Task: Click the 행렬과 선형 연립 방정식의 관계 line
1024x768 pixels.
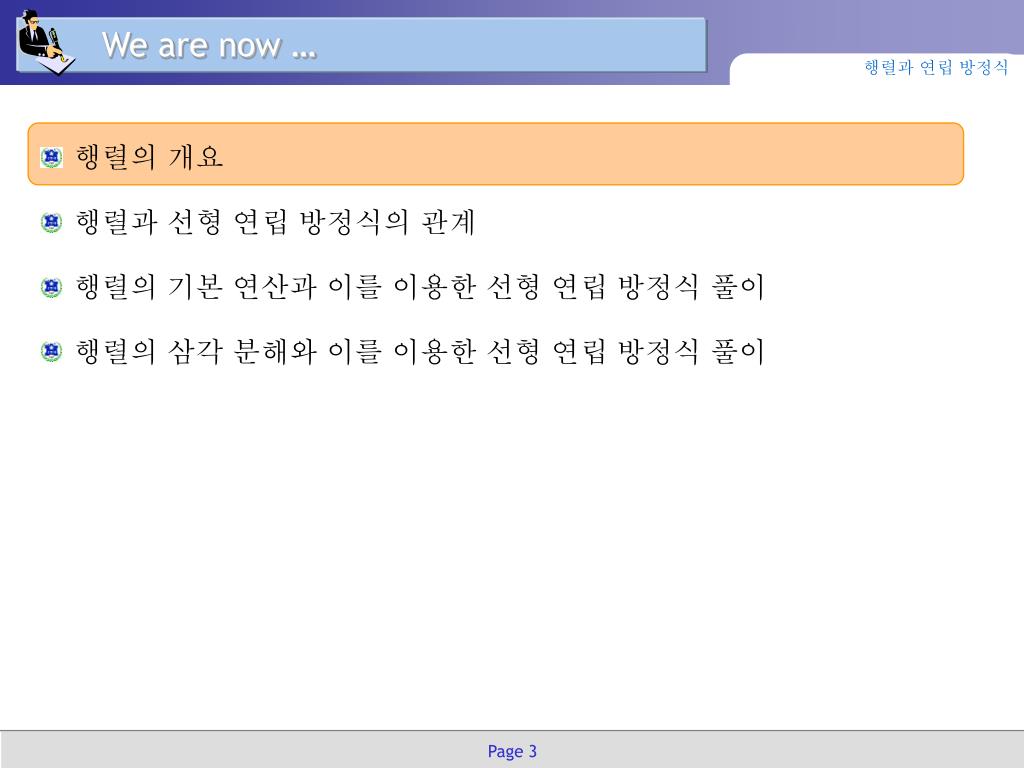Action: [275, 222]
